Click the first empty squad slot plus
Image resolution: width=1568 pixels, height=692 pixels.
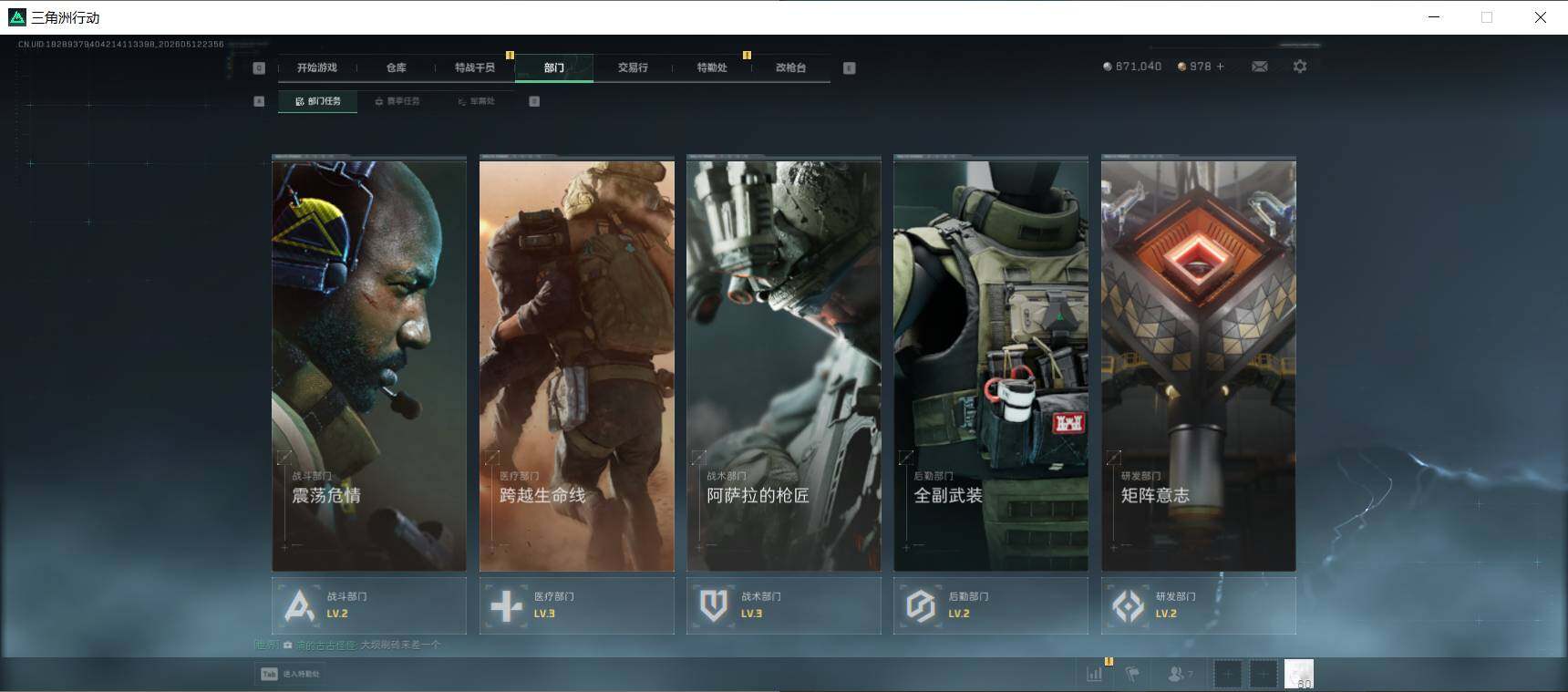pyautogui.click(x=1228, y=674)
